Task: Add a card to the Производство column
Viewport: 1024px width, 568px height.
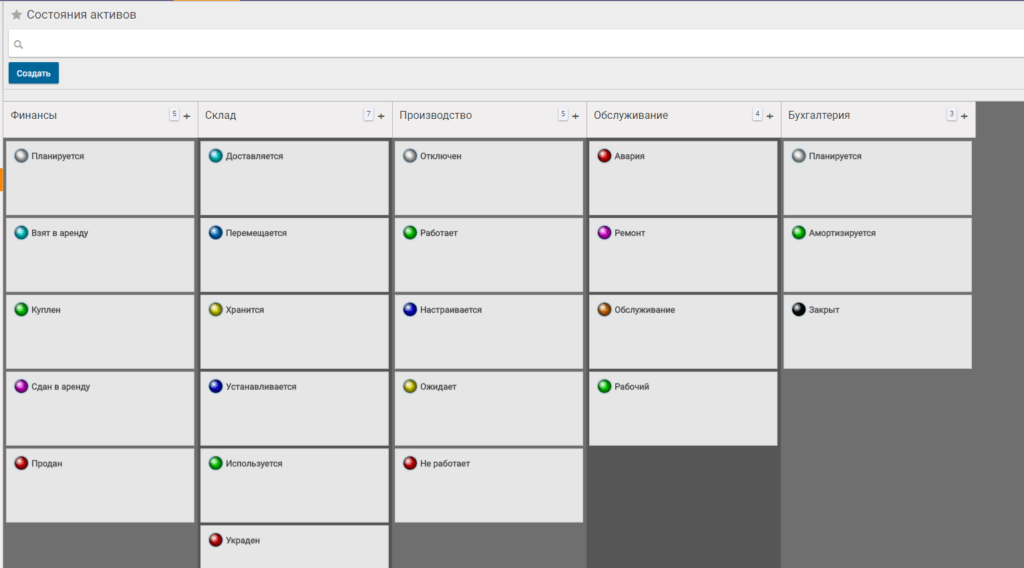Action: coord(575,116)
